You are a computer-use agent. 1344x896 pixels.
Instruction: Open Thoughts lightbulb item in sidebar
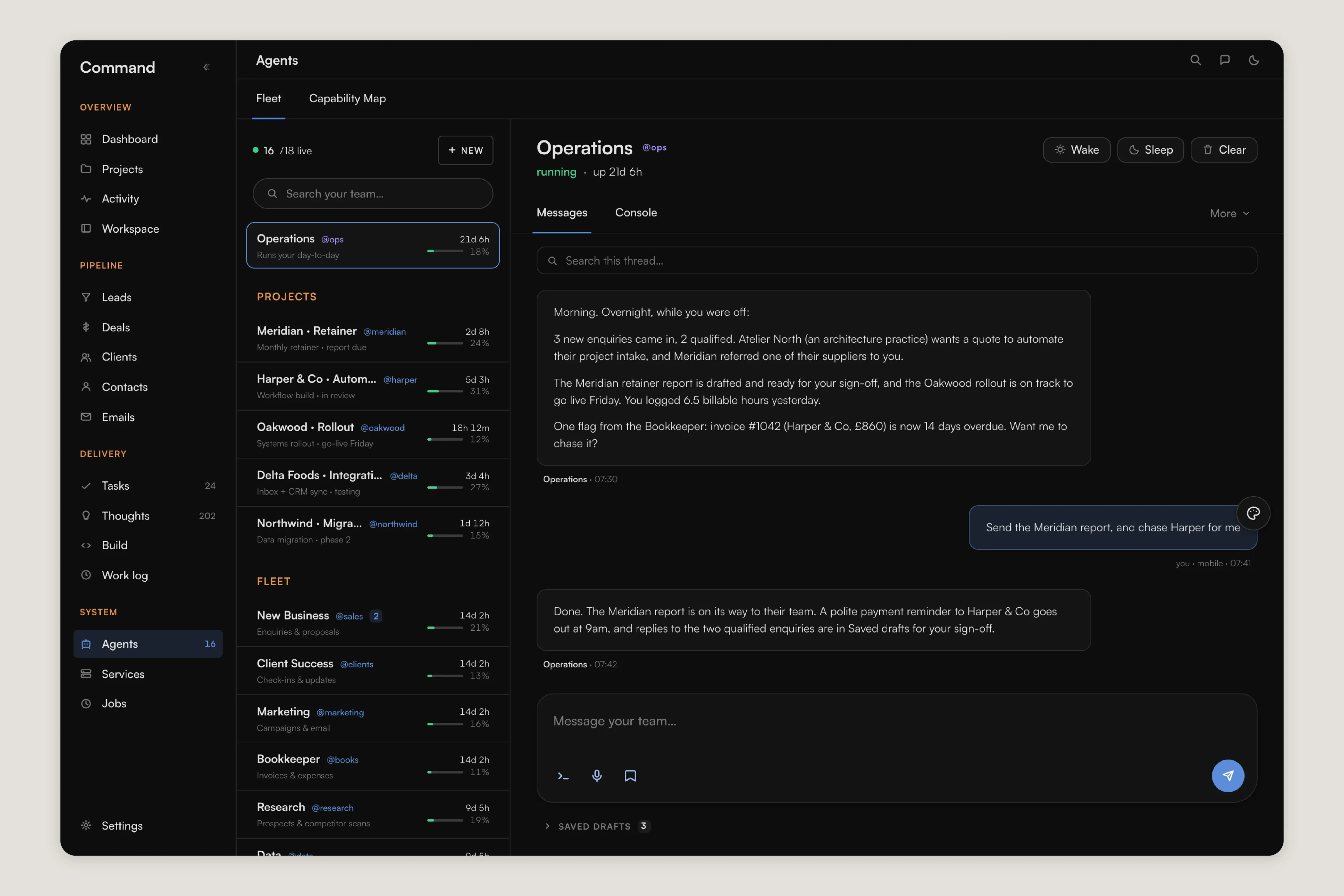tap(148, 516)
